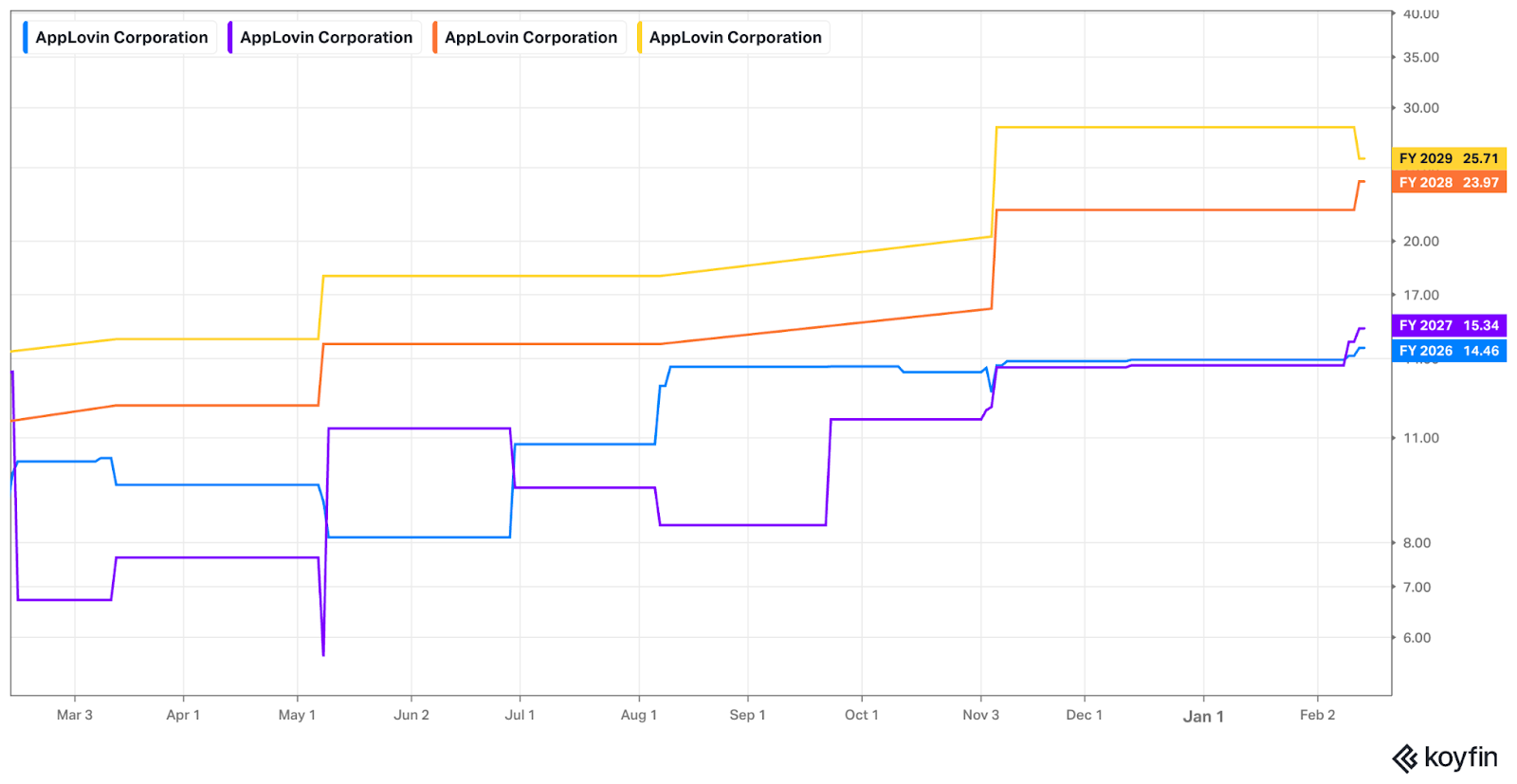The width and height of the screenshot is (1517, 784).
Task: Click the Feb 2 date axis label
Action: coord(1317,715)
